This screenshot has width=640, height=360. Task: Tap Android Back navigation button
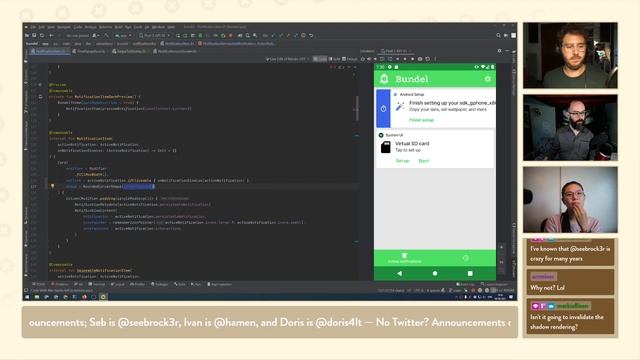(x=400, y=273)
